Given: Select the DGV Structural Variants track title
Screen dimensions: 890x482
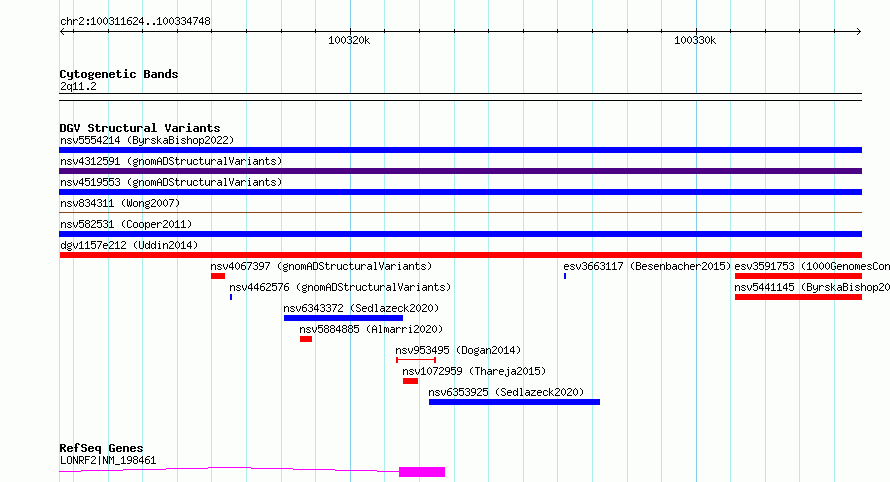Looking at the screenshot, I should 140,128.
